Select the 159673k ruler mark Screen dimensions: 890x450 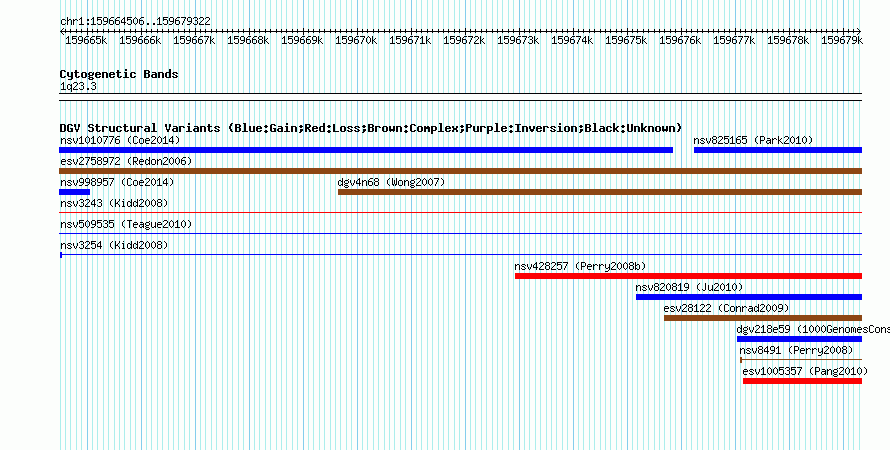[518, 40]
